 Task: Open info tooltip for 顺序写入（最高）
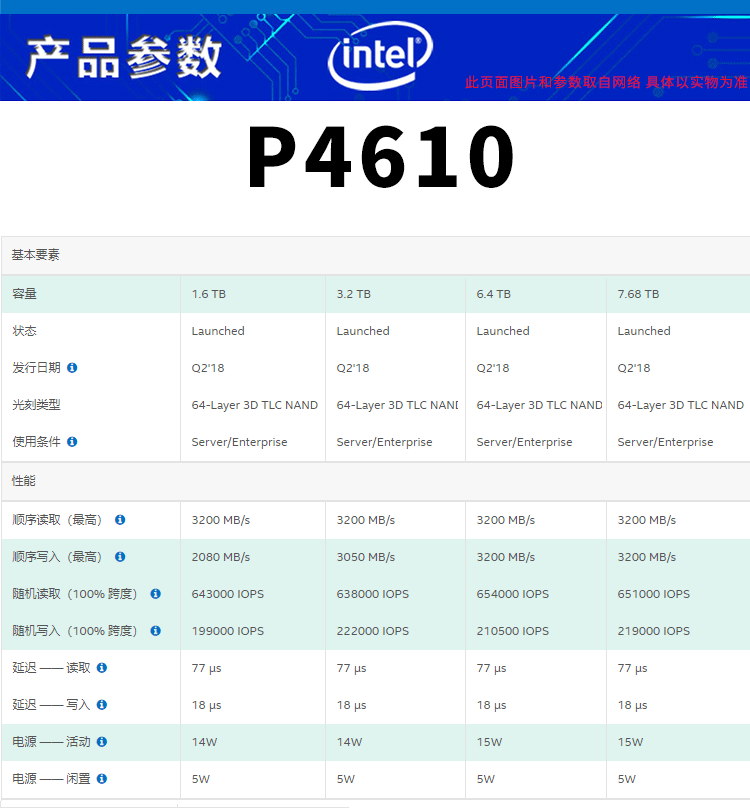point(120,557)
